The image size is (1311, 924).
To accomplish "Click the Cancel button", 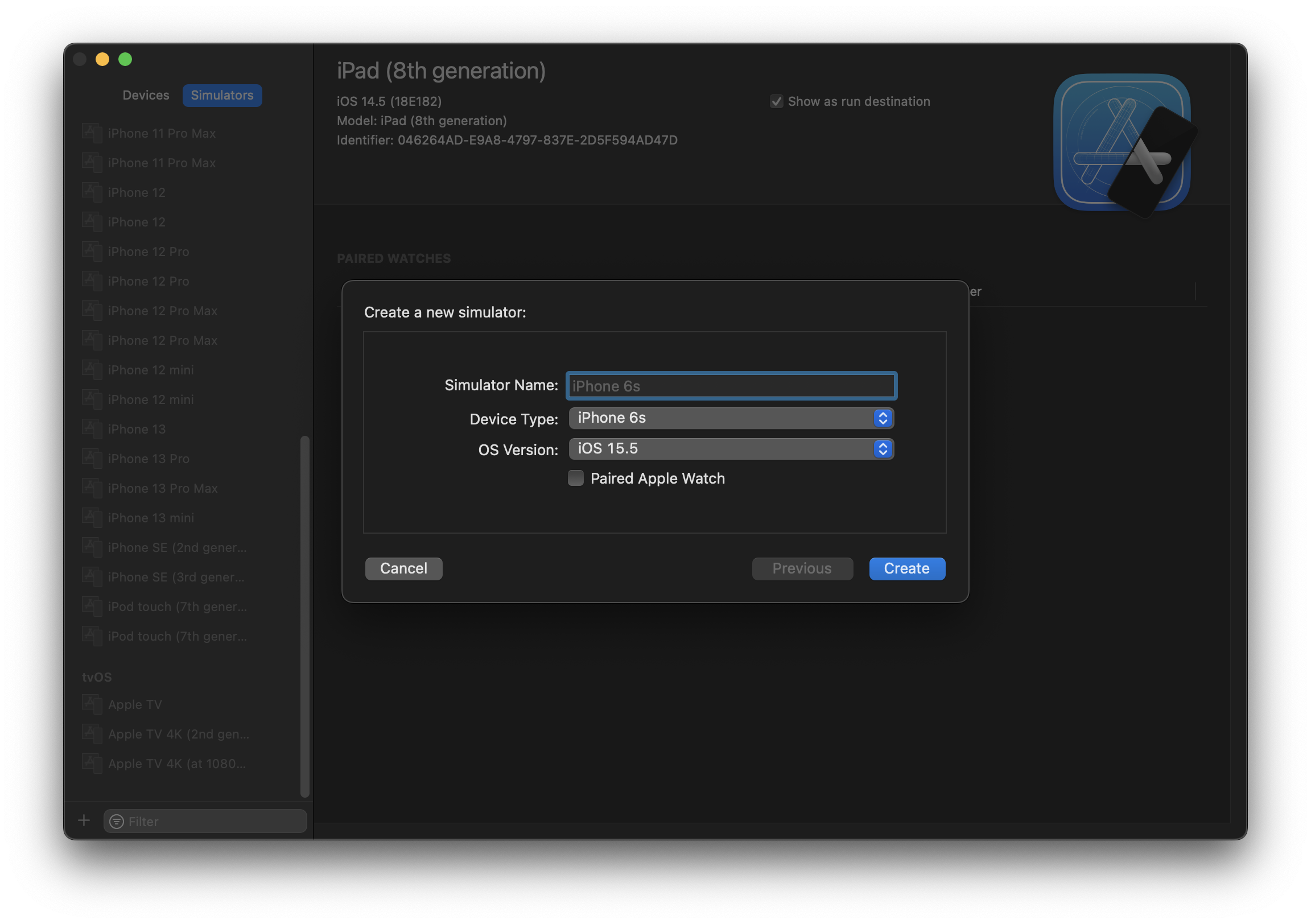I will tap(403, 569).
